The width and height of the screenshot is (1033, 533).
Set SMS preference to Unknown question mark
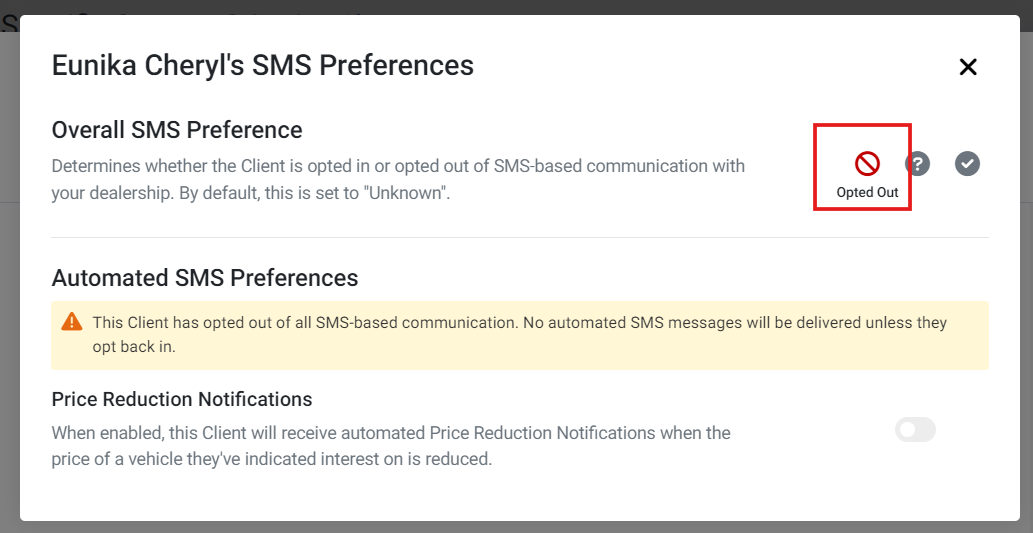(x=917, y=163)
